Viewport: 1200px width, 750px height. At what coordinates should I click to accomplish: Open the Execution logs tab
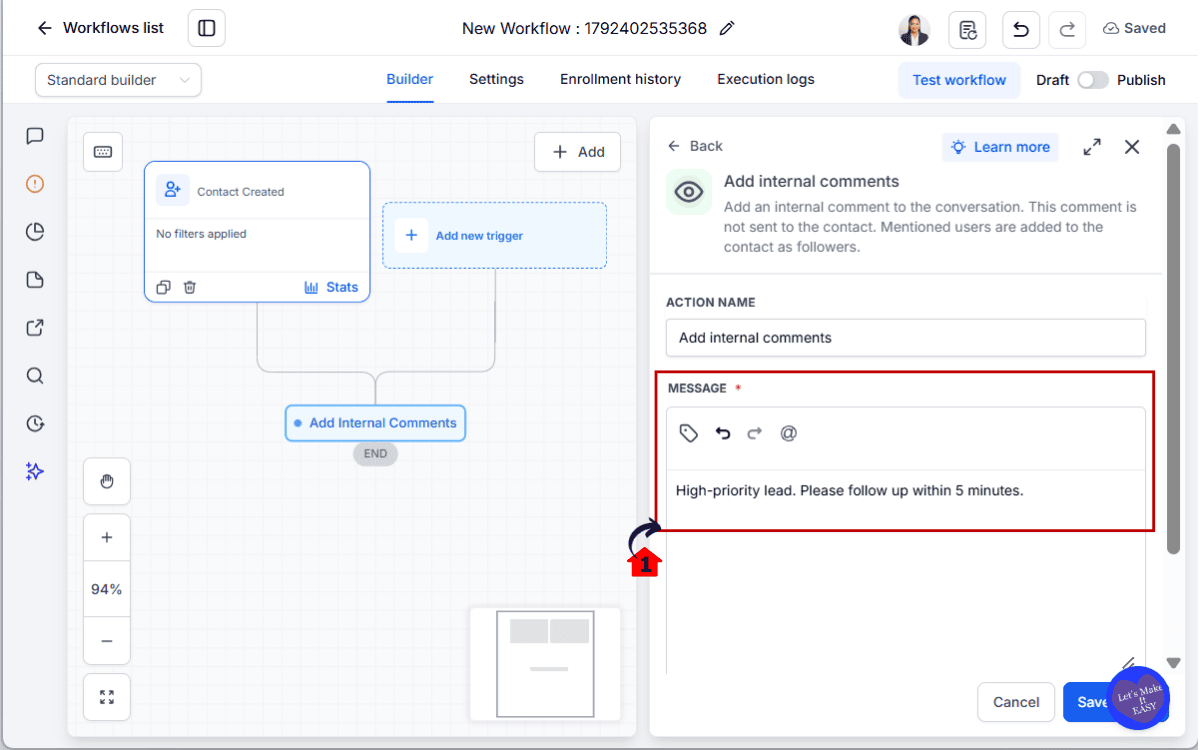coord(766,79)
